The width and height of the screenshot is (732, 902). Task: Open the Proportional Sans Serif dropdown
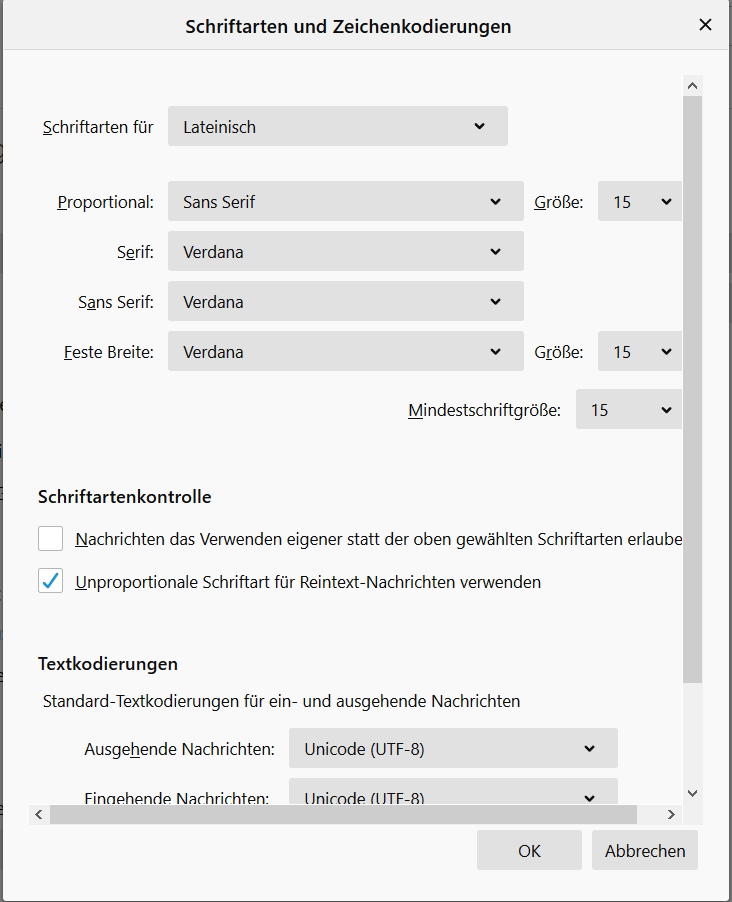345,201
